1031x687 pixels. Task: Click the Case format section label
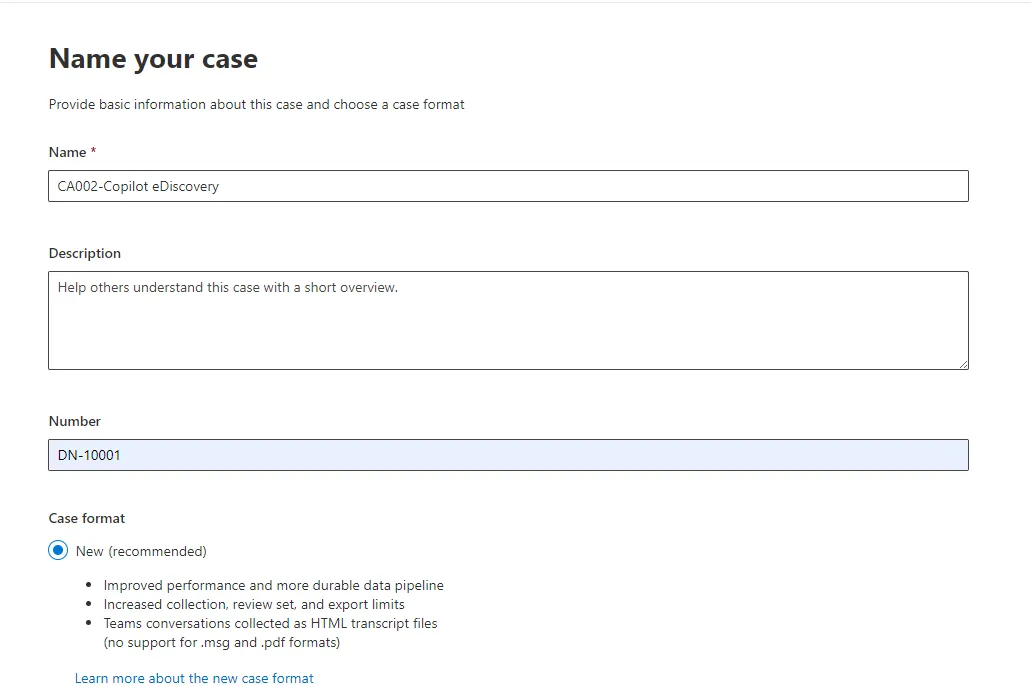tap(86, 518)
